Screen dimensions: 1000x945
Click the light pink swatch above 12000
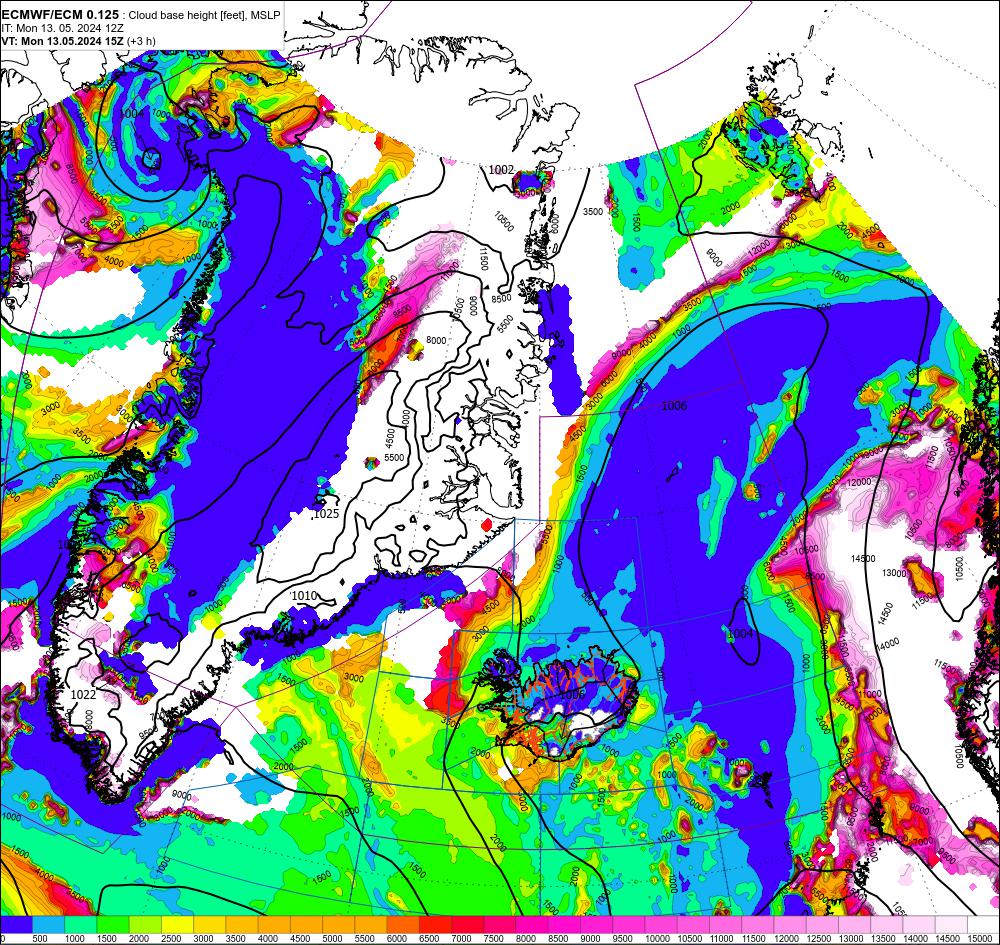pyautogui.click(x=790, y=925)
